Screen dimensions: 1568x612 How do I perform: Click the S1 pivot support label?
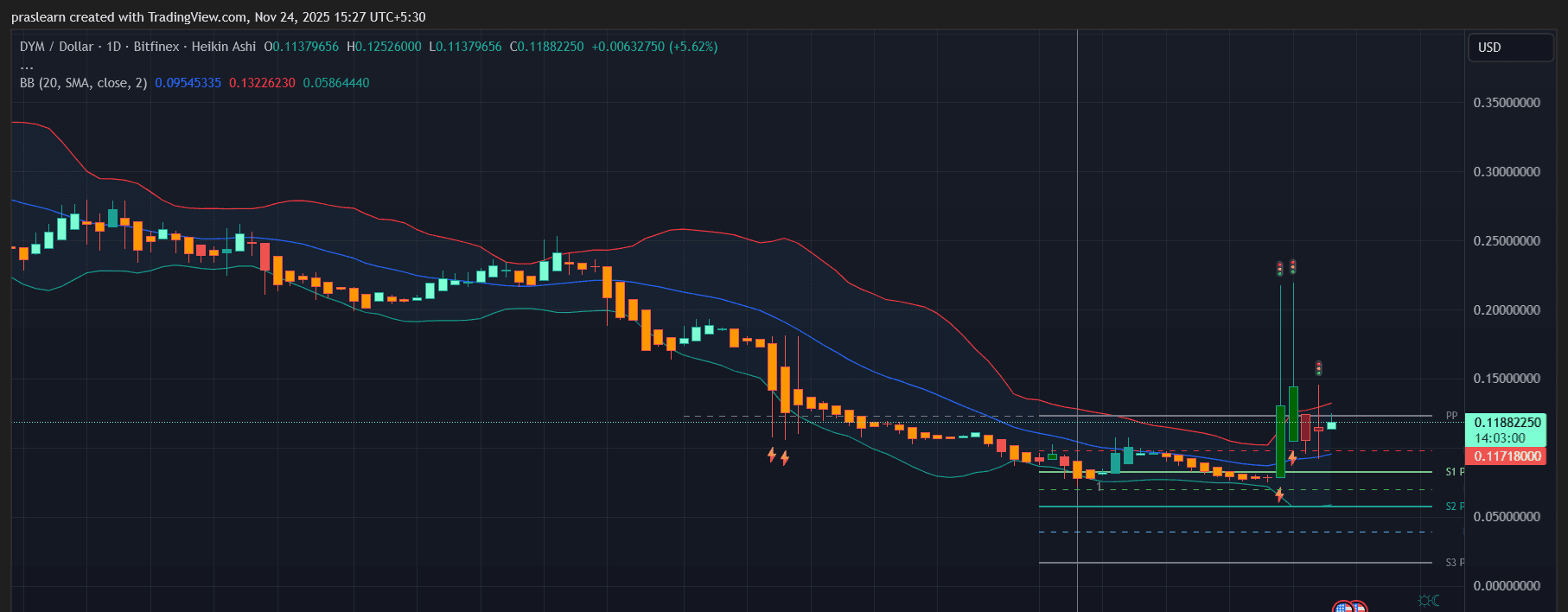(1455, 472)
